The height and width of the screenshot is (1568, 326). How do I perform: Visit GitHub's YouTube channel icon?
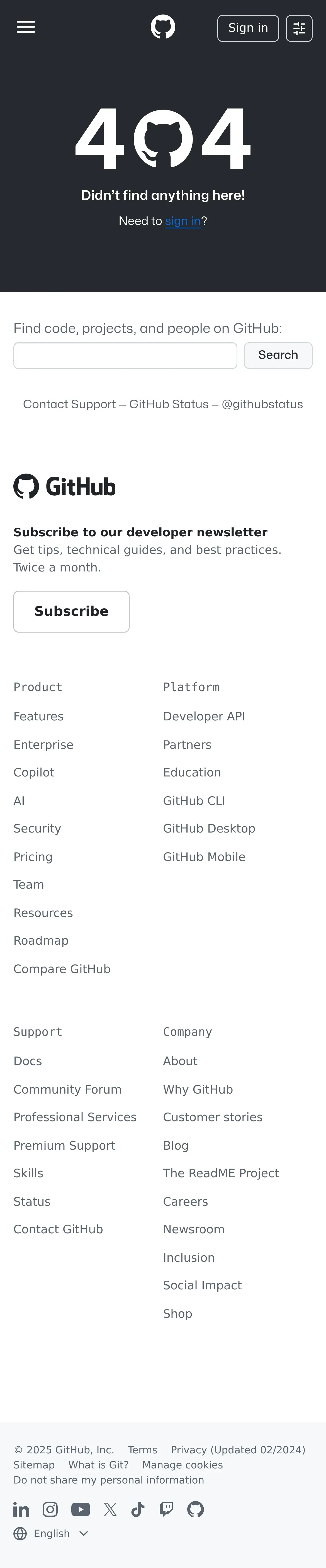coord(81,1509)
